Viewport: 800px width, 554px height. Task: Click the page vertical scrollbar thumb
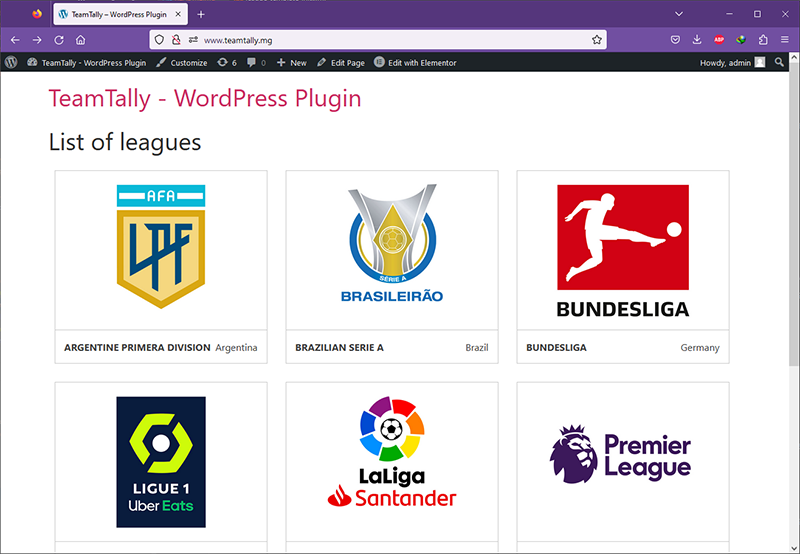click(793, 214)
